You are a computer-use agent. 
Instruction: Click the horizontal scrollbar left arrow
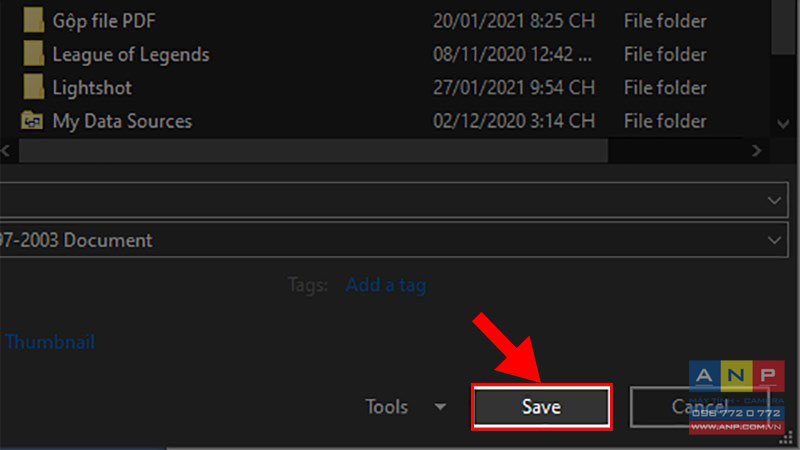pos(6,151)
